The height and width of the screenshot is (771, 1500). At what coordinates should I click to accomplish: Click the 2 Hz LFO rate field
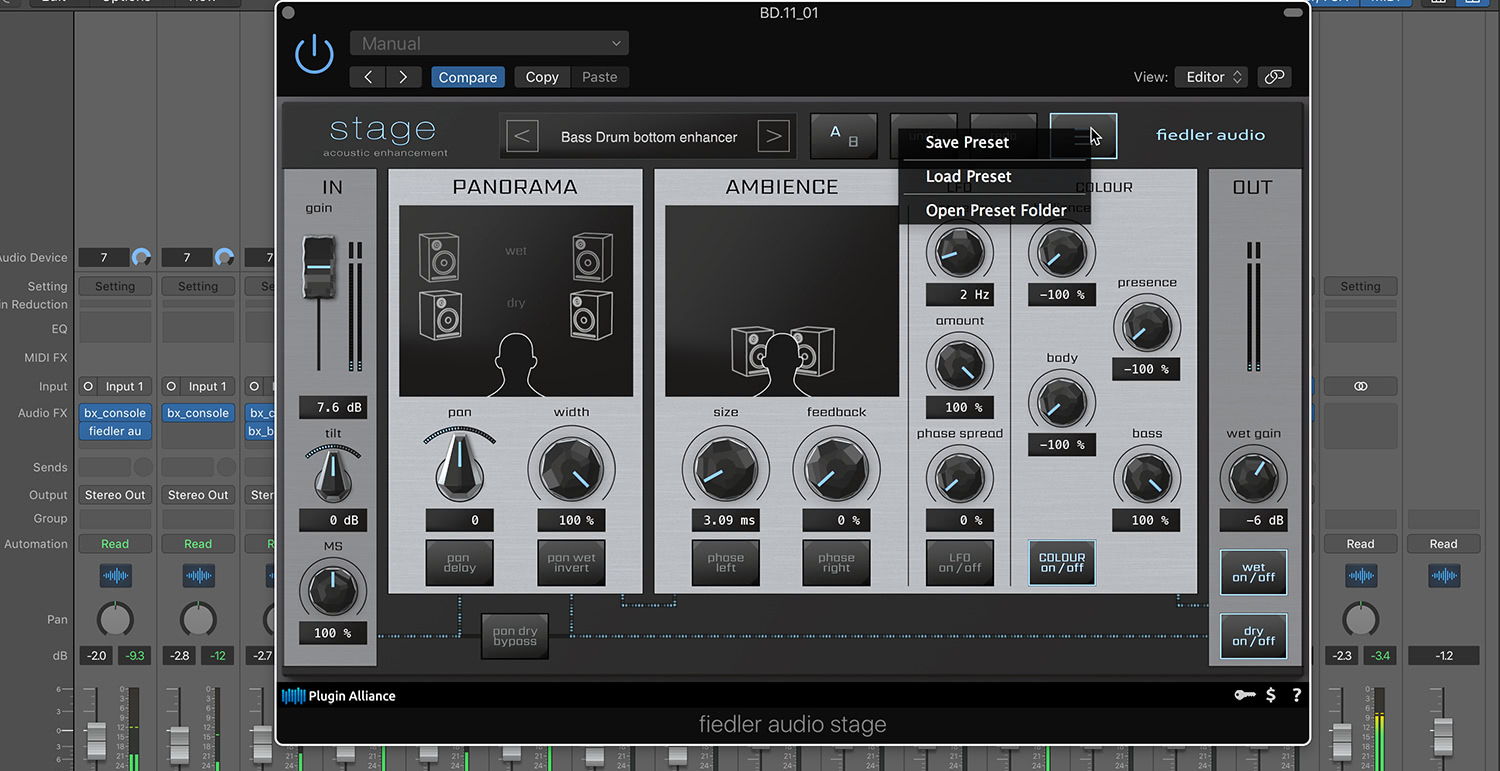[x=960, y=294]
